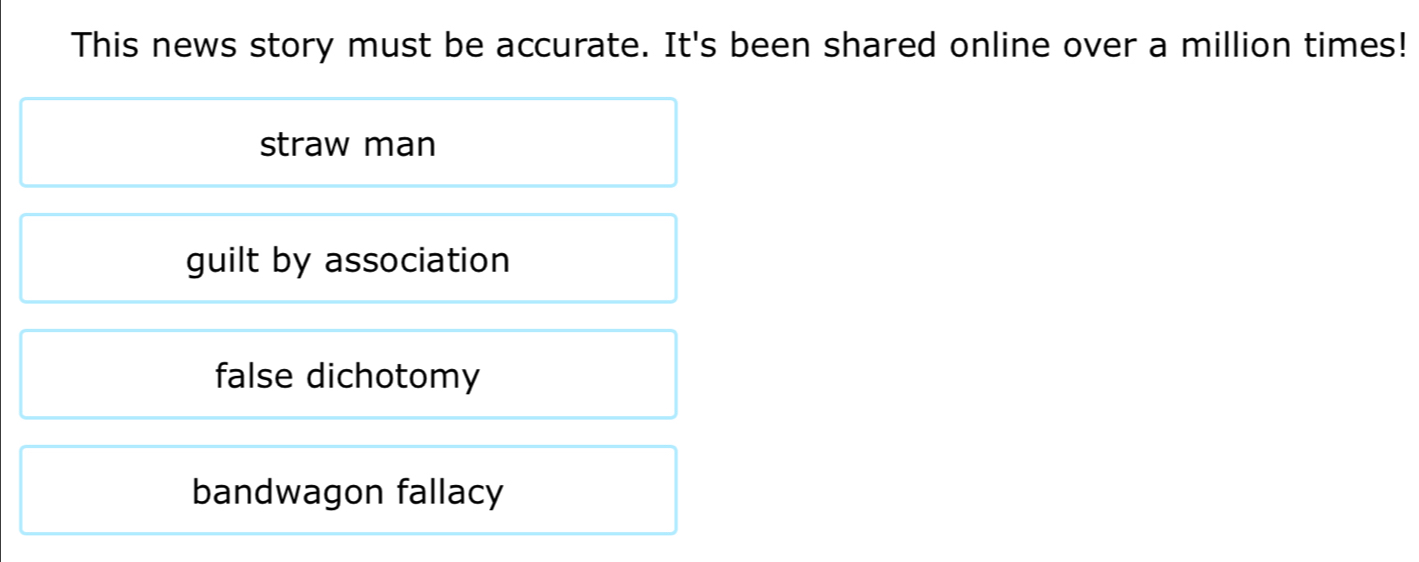The height and width of the screenshot is (562, 1419).
Task: Click the question text about the news story
Action: pyautogui.click(x=740, y=45)
